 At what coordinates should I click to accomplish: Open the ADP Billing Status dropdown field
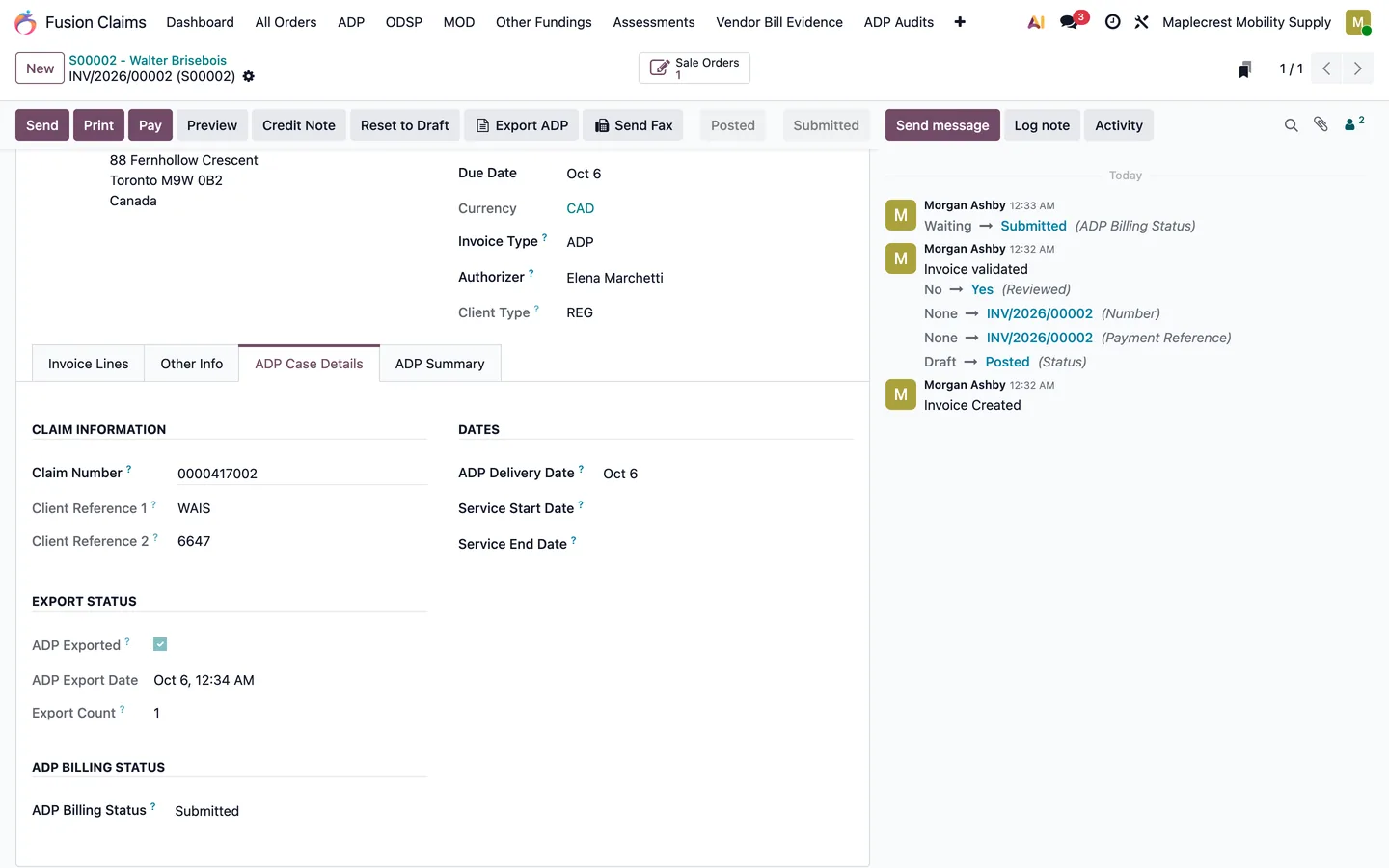(x=300, y=811)
